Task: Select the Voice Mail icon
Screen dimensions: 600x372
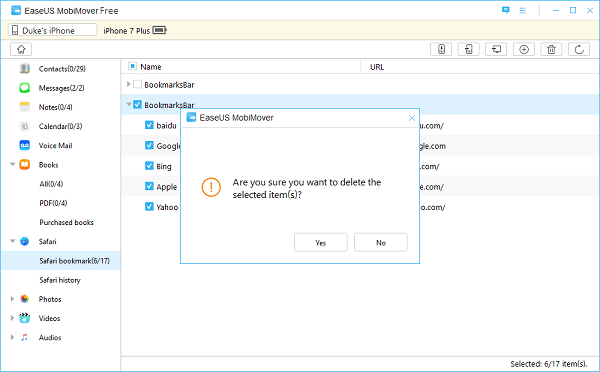Action: (x=24, y=145)
